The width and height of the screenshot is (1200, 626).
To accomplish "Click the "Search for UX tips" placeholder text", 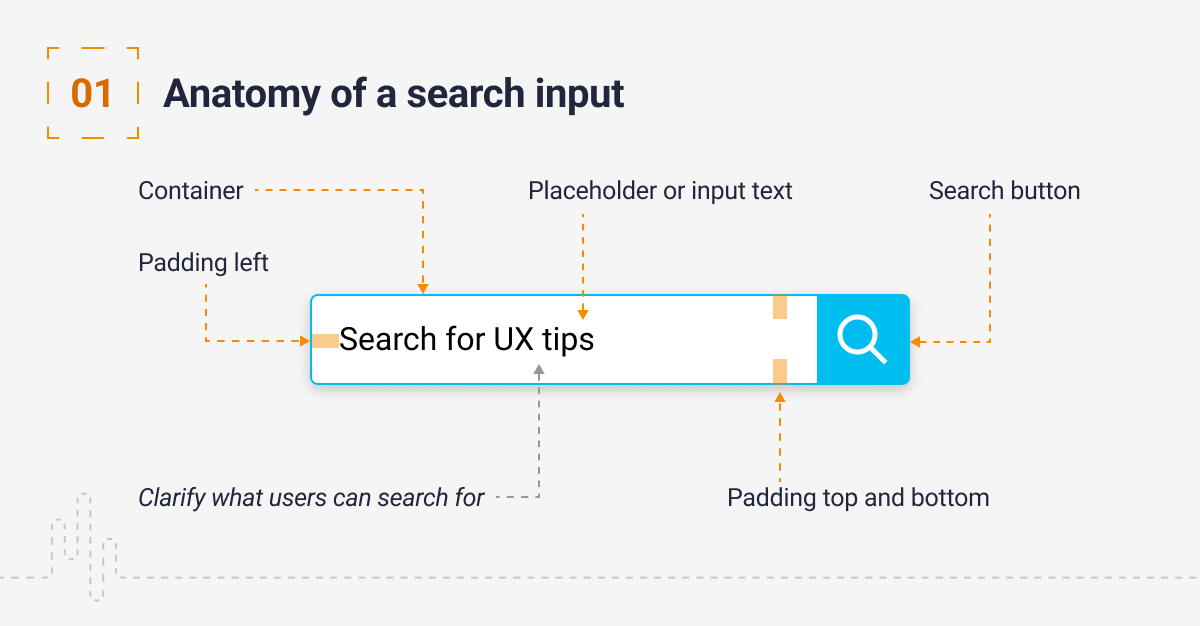I will [x=467, y=339].
